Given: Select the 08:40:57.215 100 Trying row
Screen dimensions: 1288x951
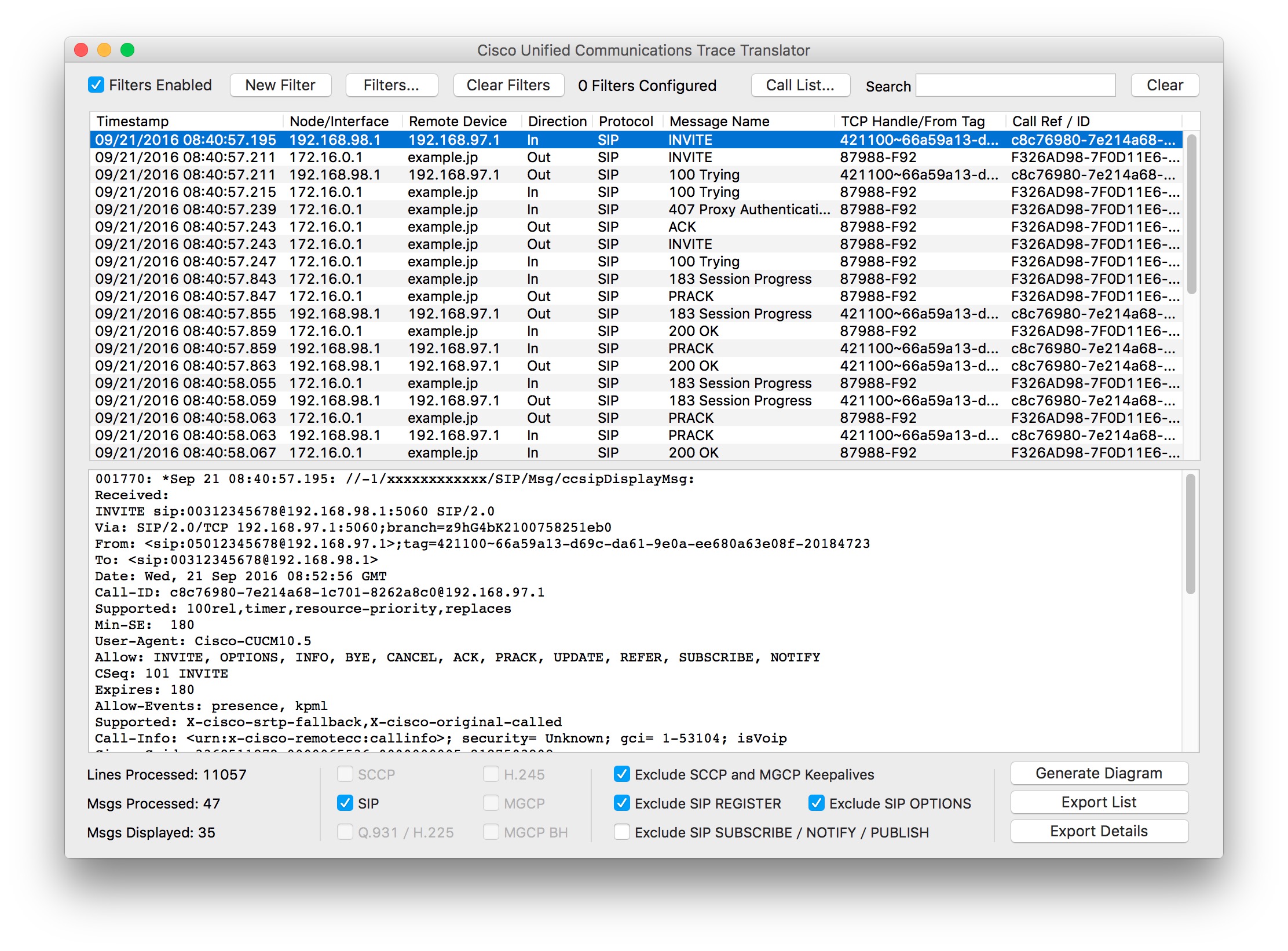Looking at the screenshot, I should [x=636, y=192].
